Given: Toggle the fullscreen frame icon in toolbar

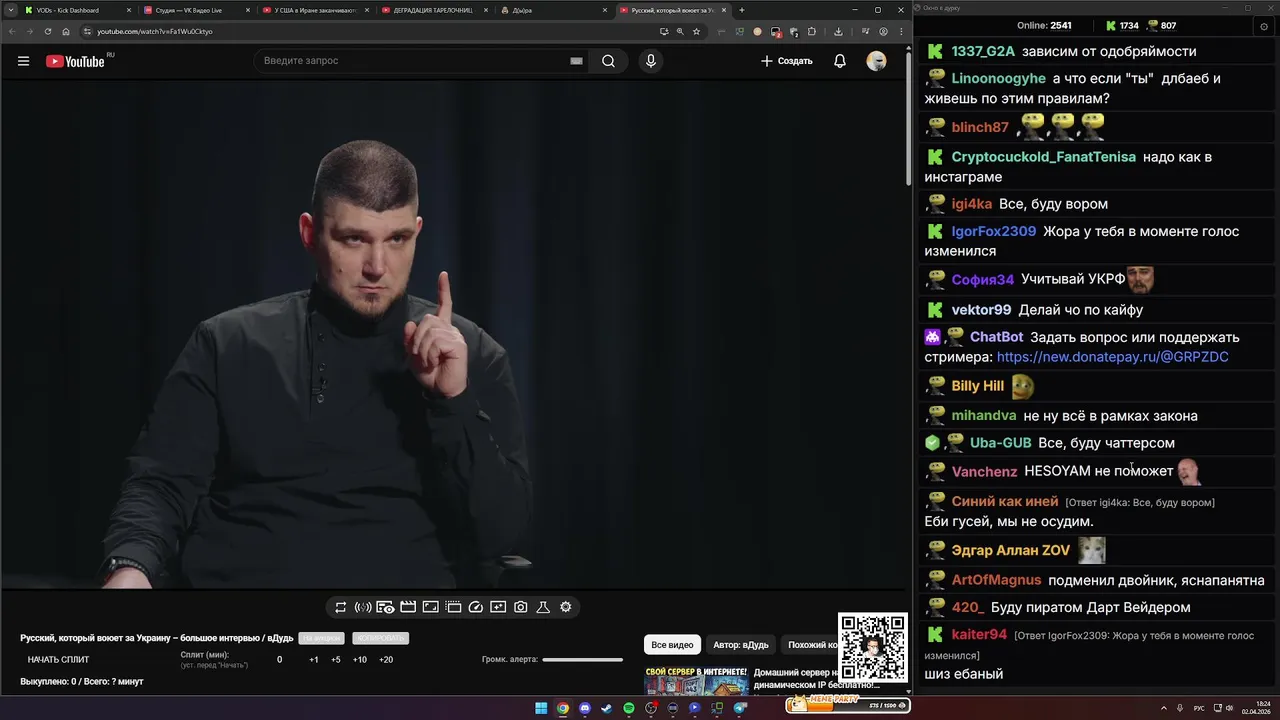Looking at the screenshot, I should (x=430, y=607).
